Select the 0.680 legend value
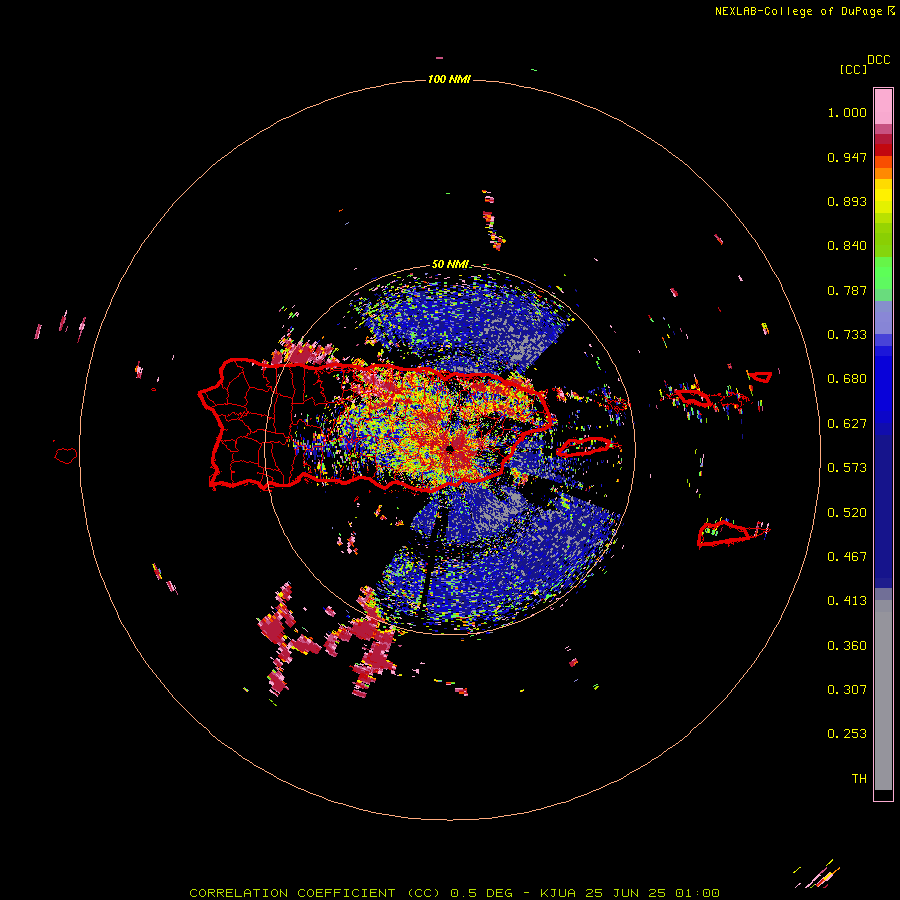This screenshot has height=900, width=900. tap(847, 379)
